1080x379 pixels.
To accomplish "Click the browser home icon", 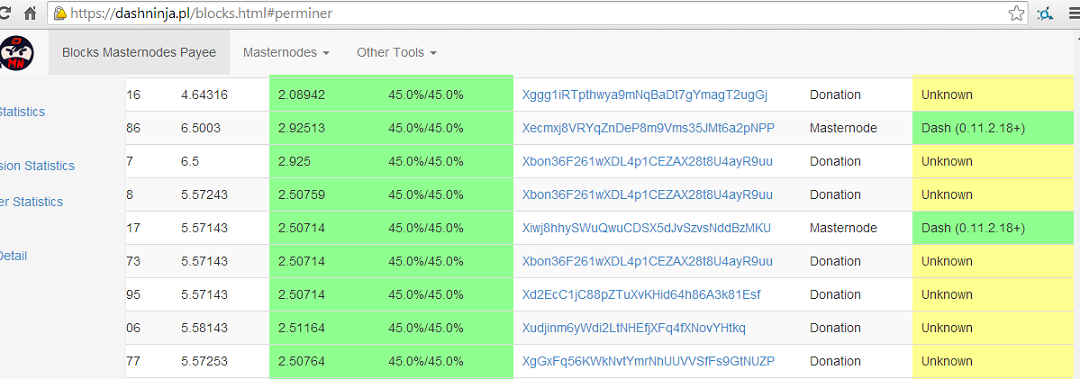I will pyautogui.click(x=29, y=13).
